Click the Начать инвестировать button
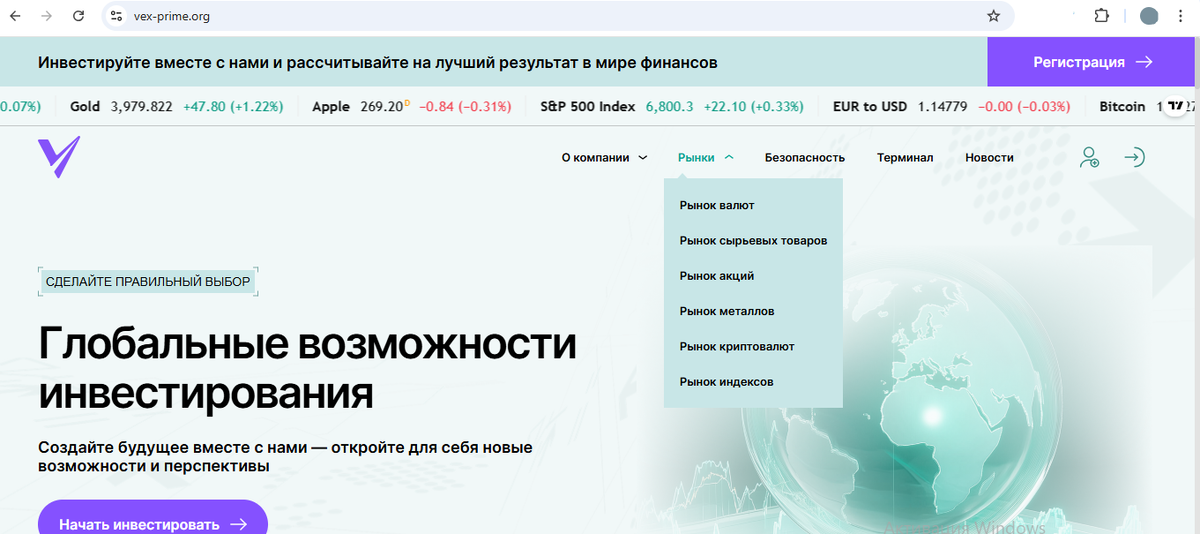The height and width of the screenshot is (534, 1200). point(153,519)
